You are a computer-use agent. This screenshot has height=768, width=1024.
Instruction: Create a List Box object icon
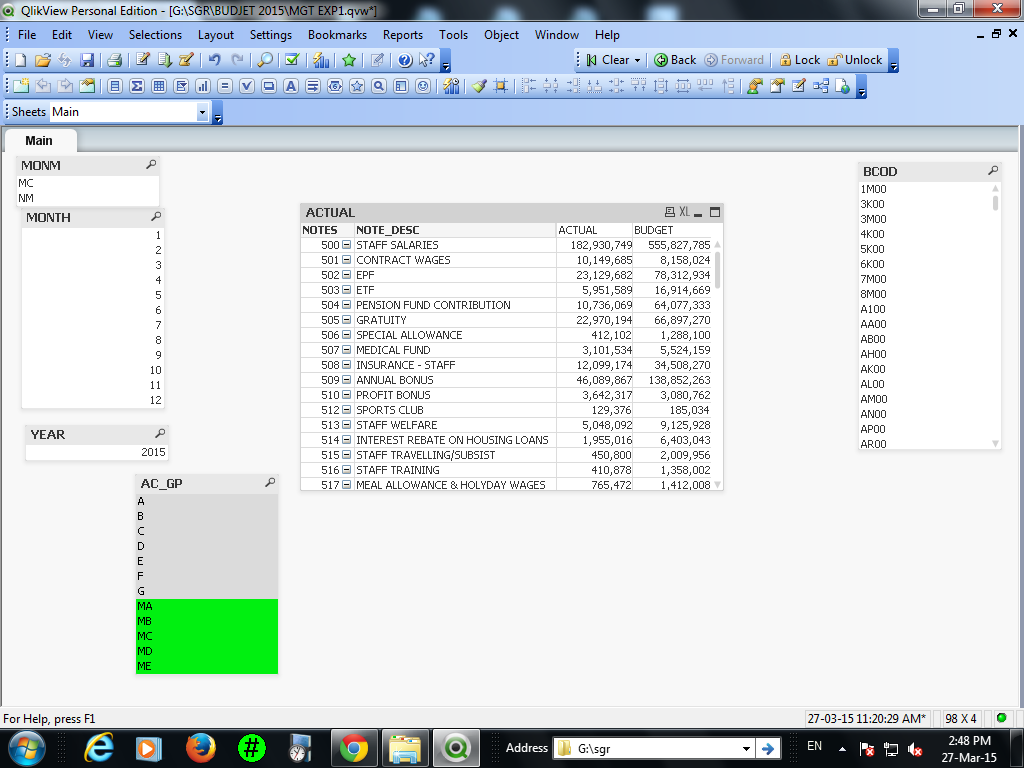115,86
